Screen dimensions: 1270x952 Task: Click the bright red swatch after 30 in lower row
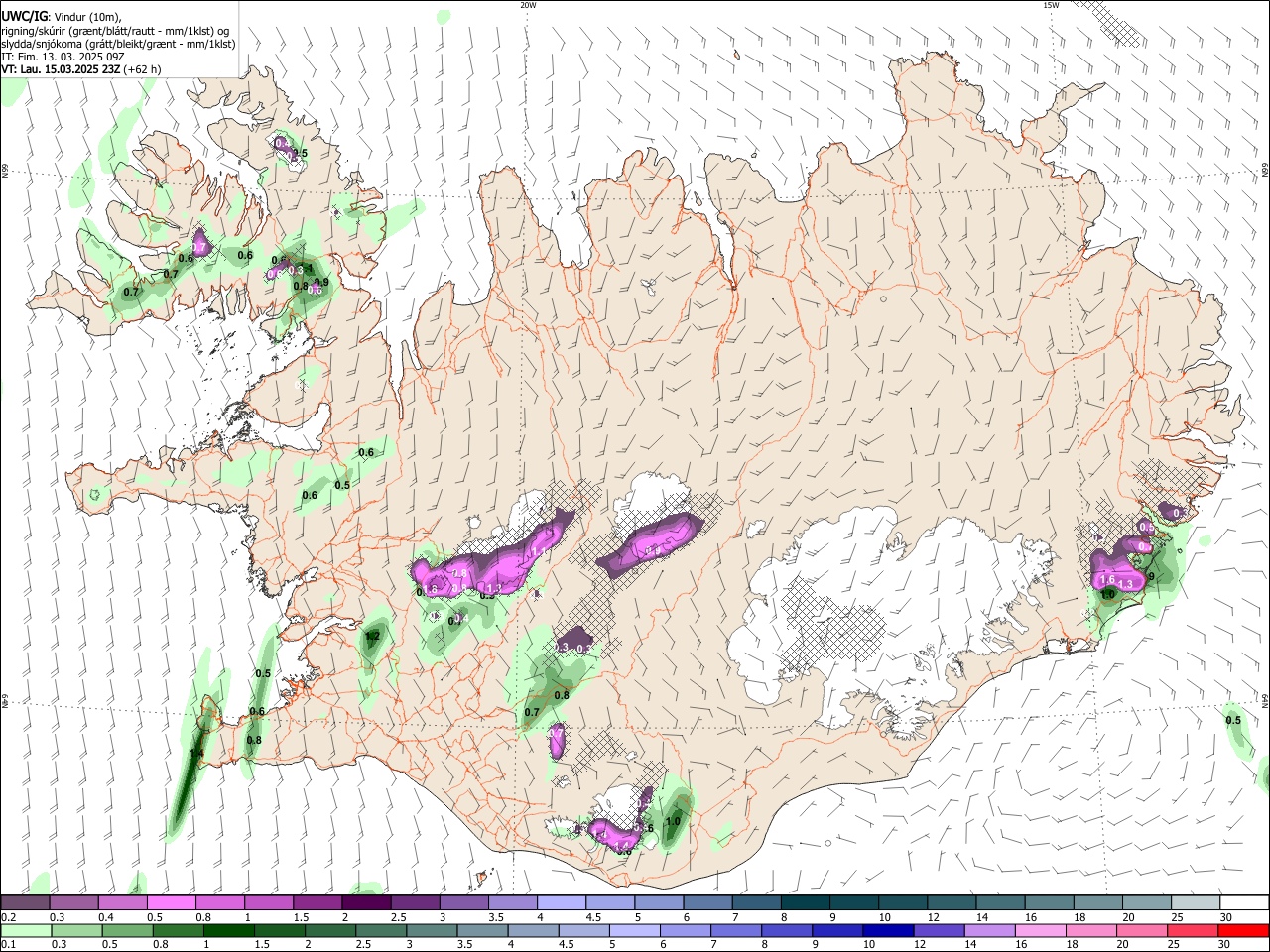tap(1244, 930)
